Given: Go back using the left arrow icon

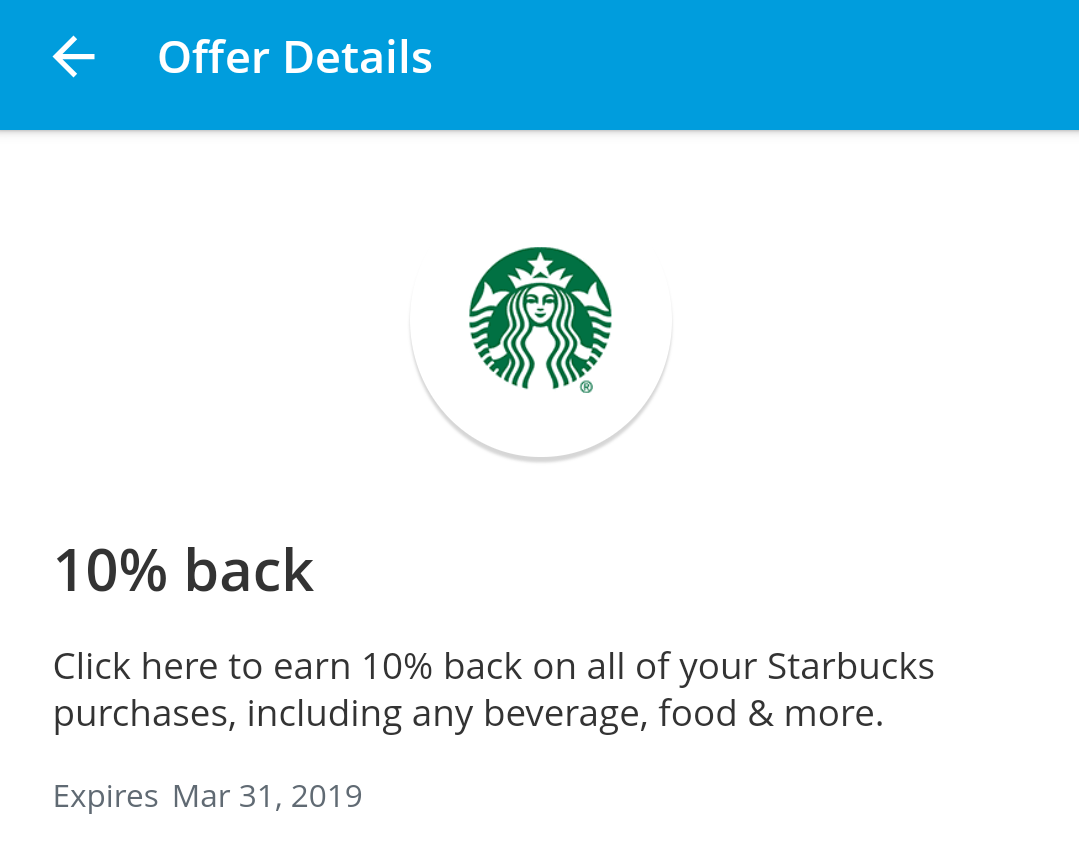Looking at the screenshot, I should tap(74, 56).
